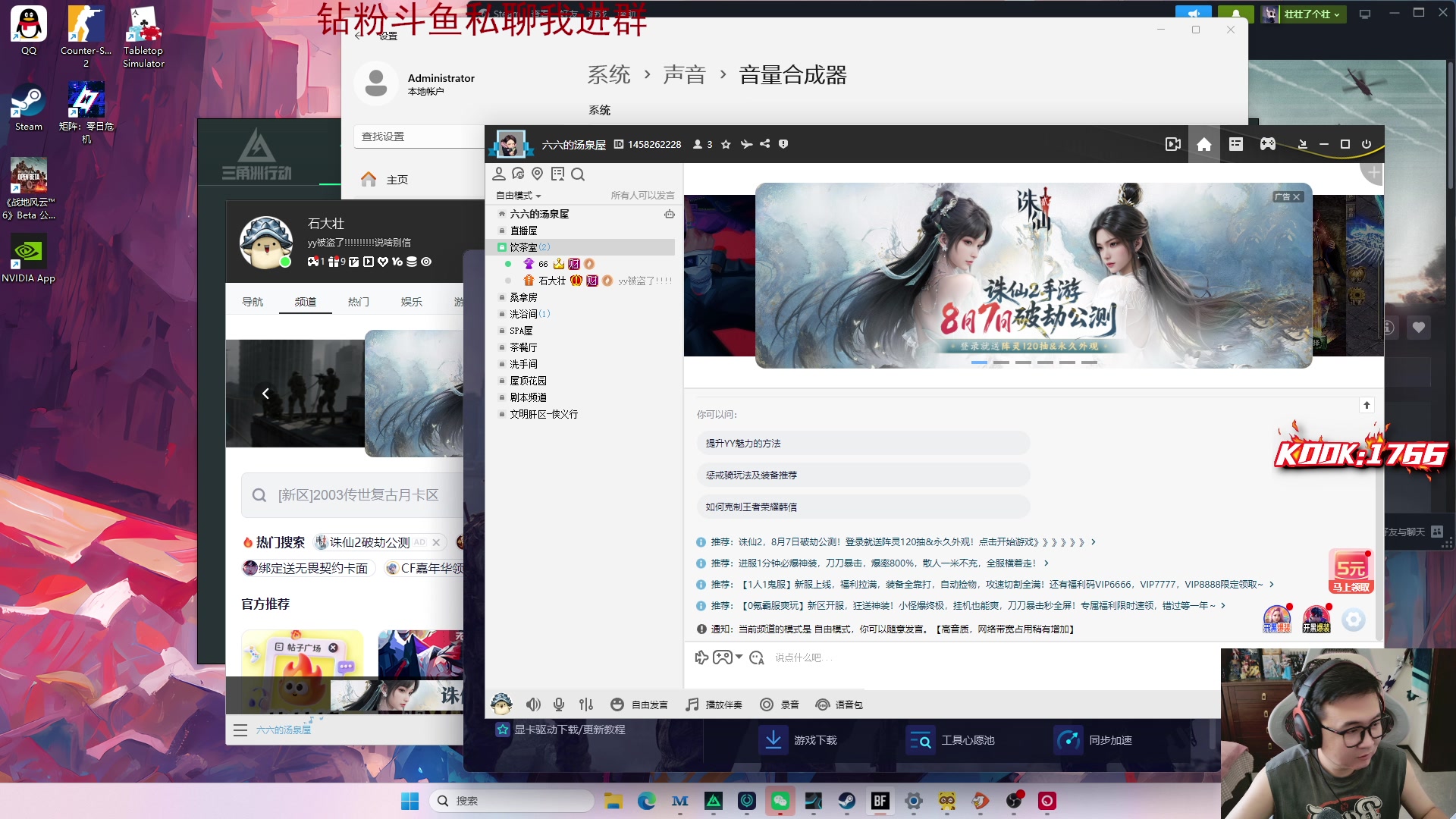Viewport: 1456px width, 819px height.
Task: Open the 自由模式 mode dropdown
Action: [519, 196]
